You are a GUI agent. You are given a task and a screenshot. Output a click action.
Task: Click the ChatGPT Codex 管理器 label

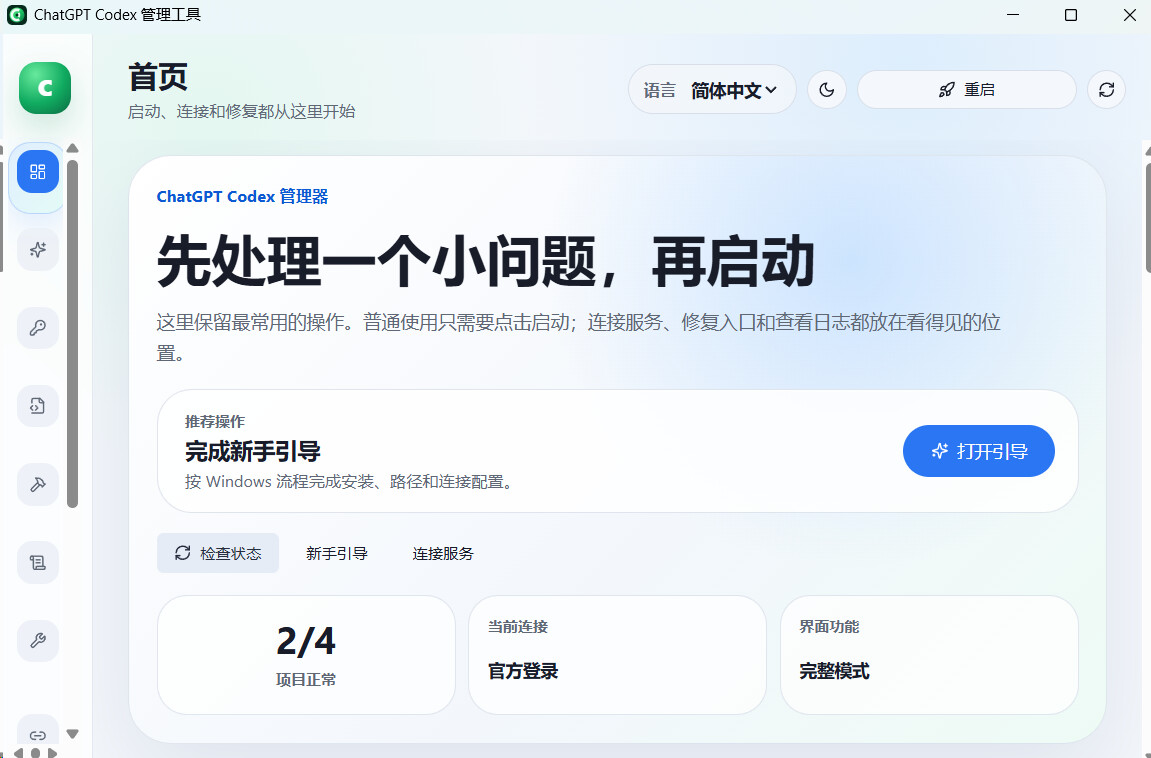tap(242, 197)
